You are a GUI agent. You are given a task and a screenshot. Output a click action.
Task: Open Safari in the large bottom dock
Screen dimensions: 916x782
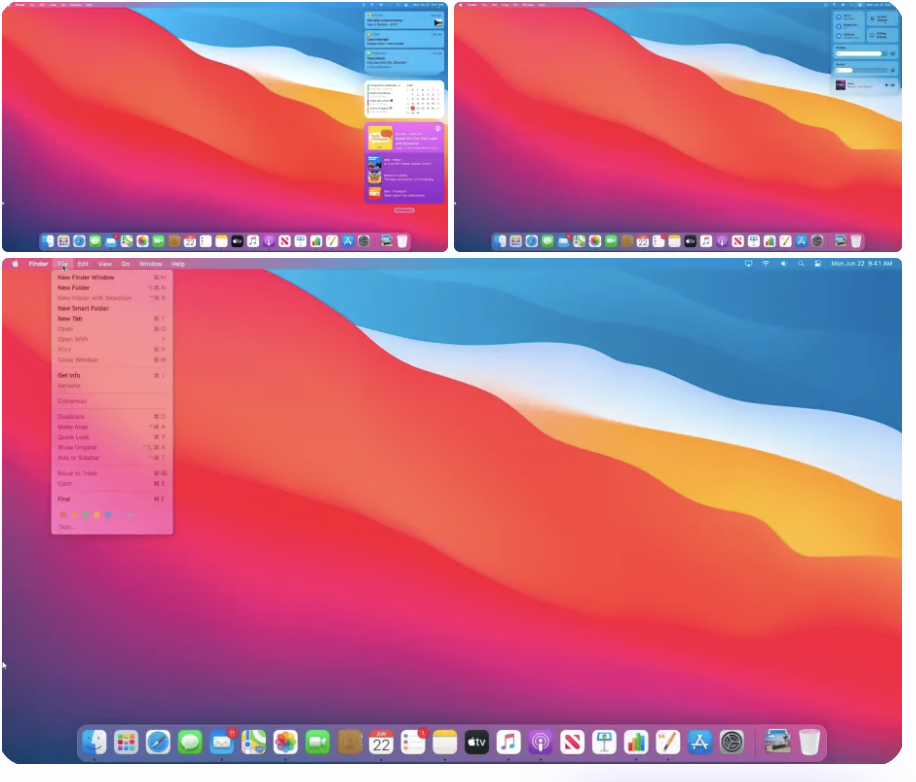pyautogui.click(x=158, y=742)
